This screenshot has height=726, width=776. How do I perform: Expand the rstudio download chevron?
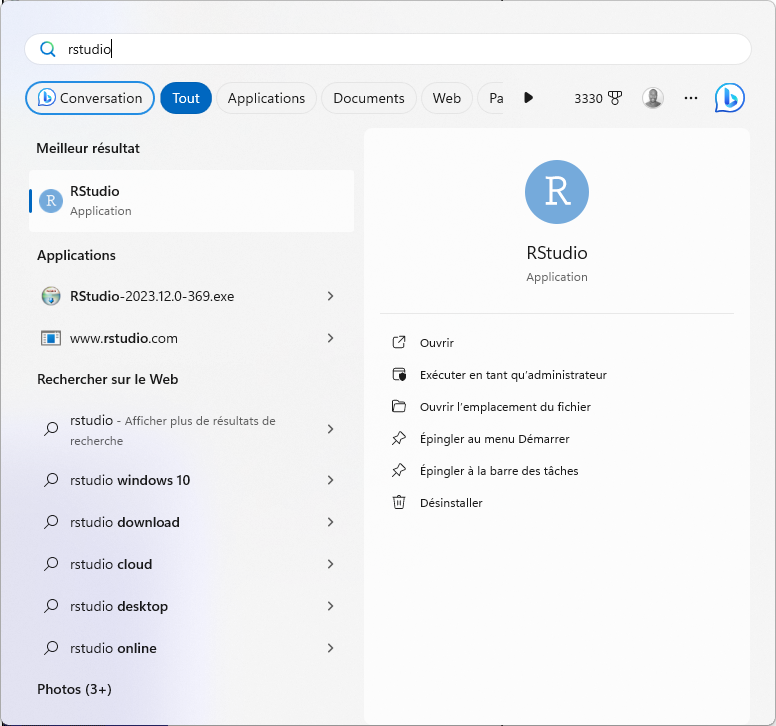330,522
